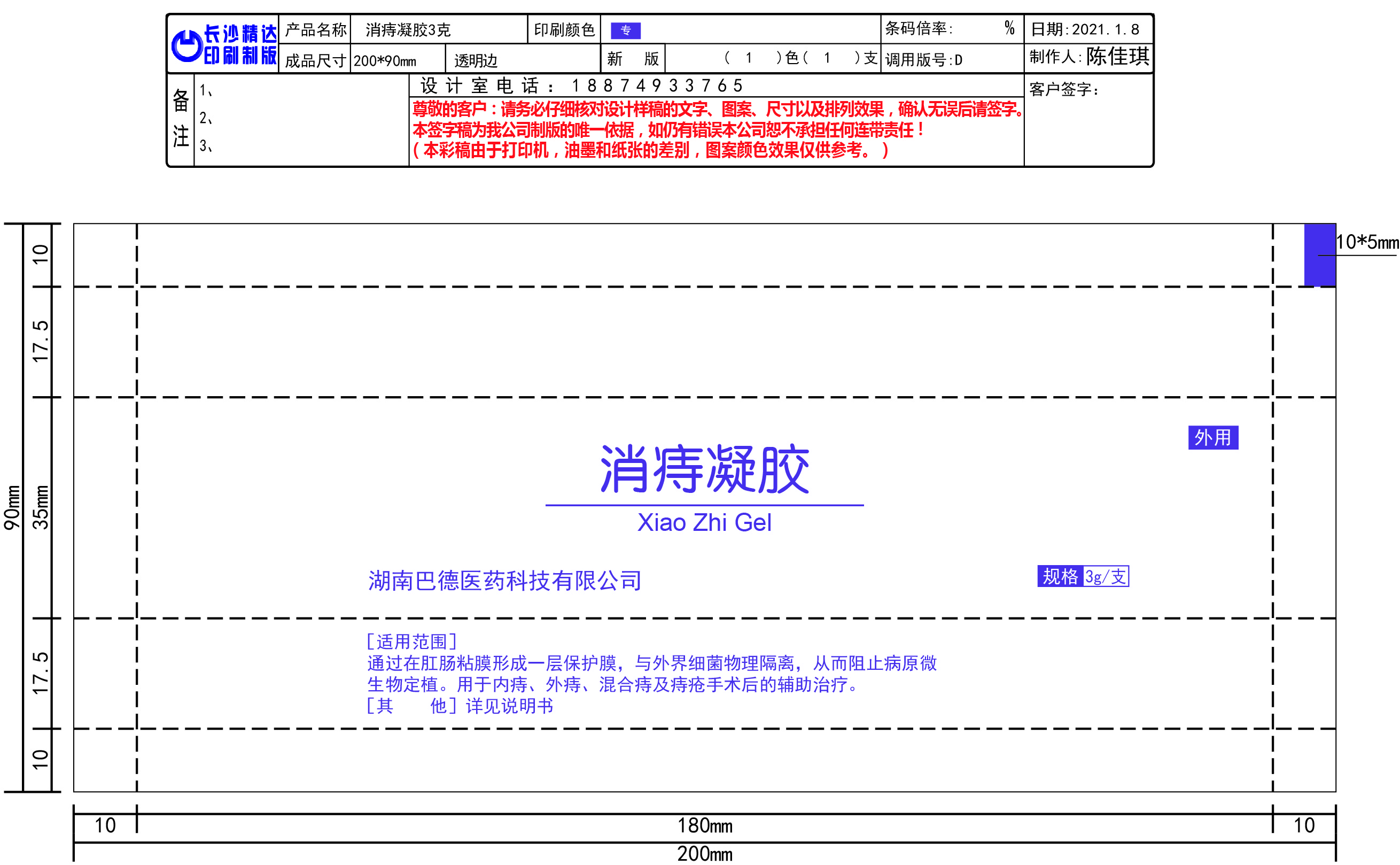Select the red line starting 本签字稿
Image resolution: width=1400 pixels, height=865 pixels.
(668, 130)
